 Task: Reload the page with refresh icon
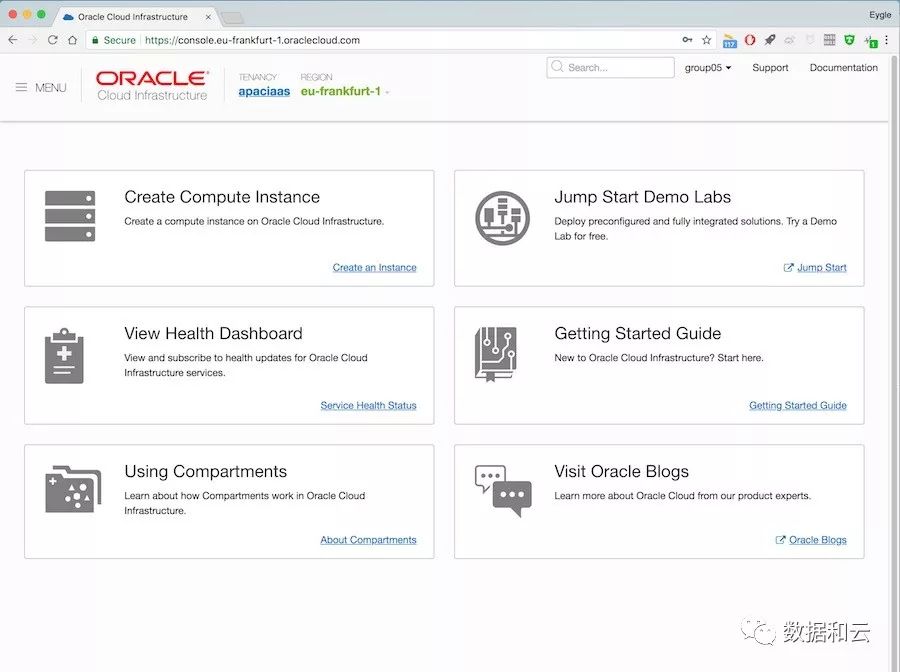(53, 40)
